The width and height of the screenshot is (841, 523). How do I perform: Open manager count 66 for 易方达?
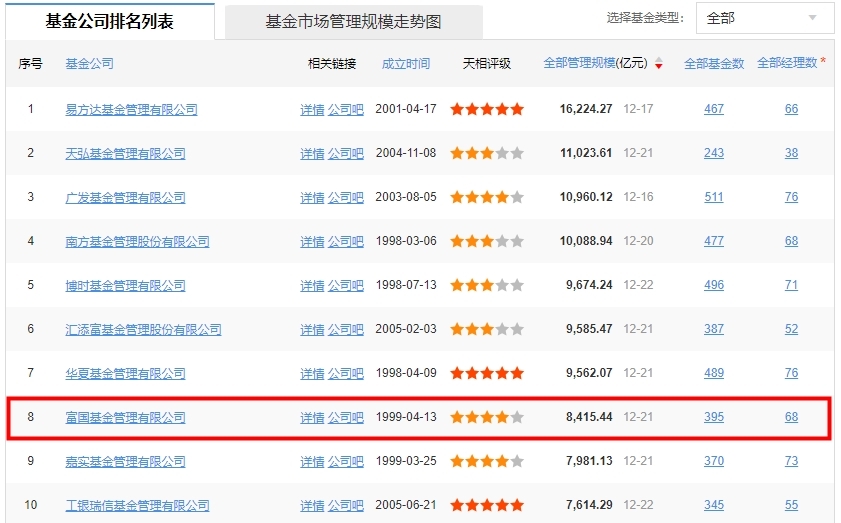coord(792,109)
